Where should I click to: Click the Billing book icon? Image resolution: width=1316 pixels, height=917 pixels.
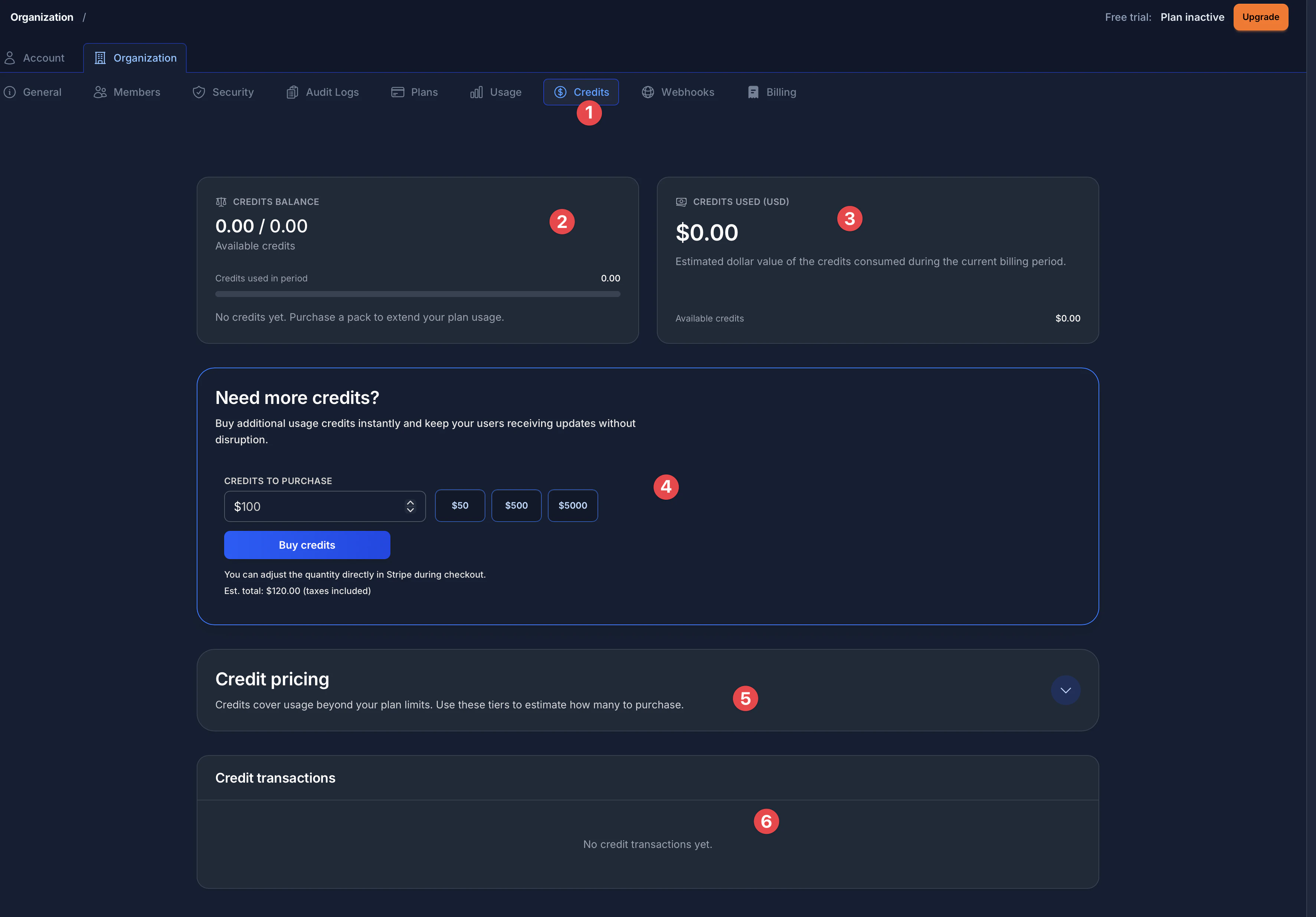(x=753, y=92)
